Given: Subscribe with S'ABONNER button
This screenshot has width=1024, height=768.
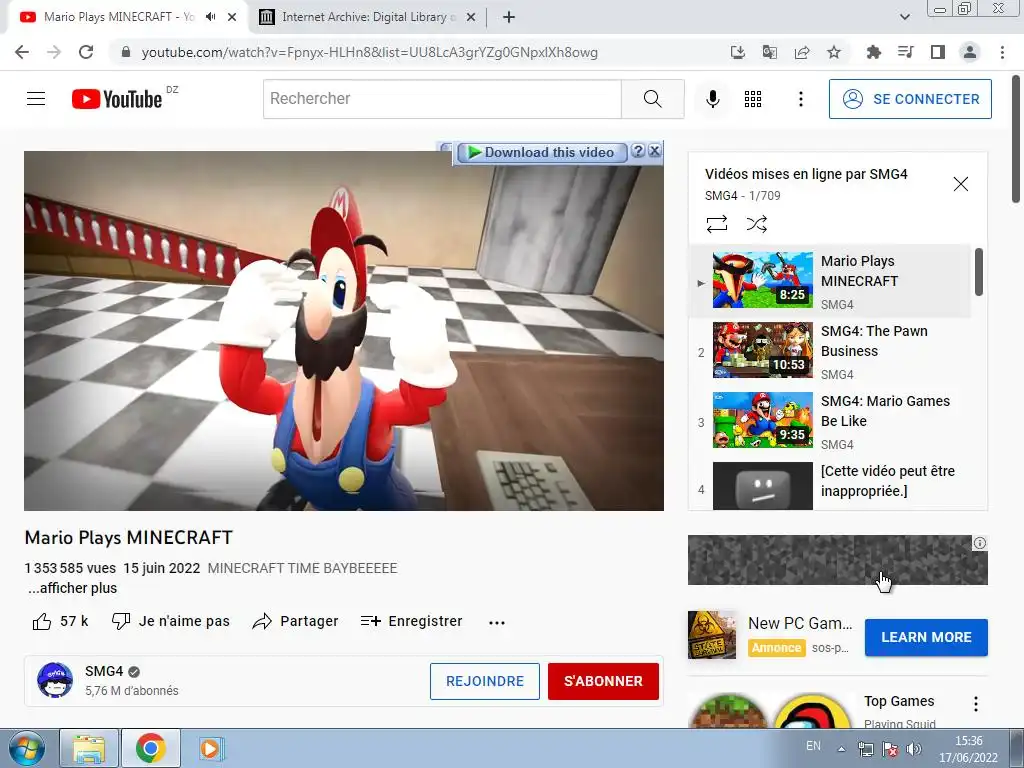Looking at the screenshot, I should click(x=603, y=681).
